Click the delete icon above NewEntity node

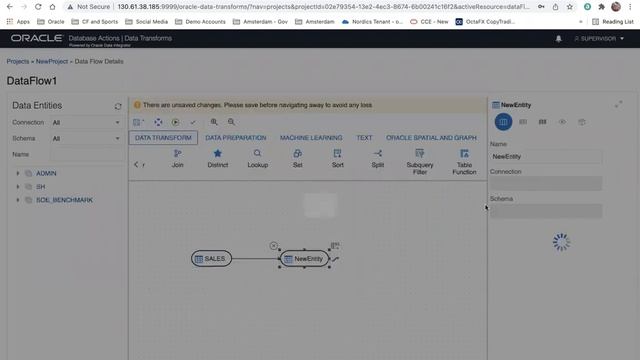click(273, 246)
